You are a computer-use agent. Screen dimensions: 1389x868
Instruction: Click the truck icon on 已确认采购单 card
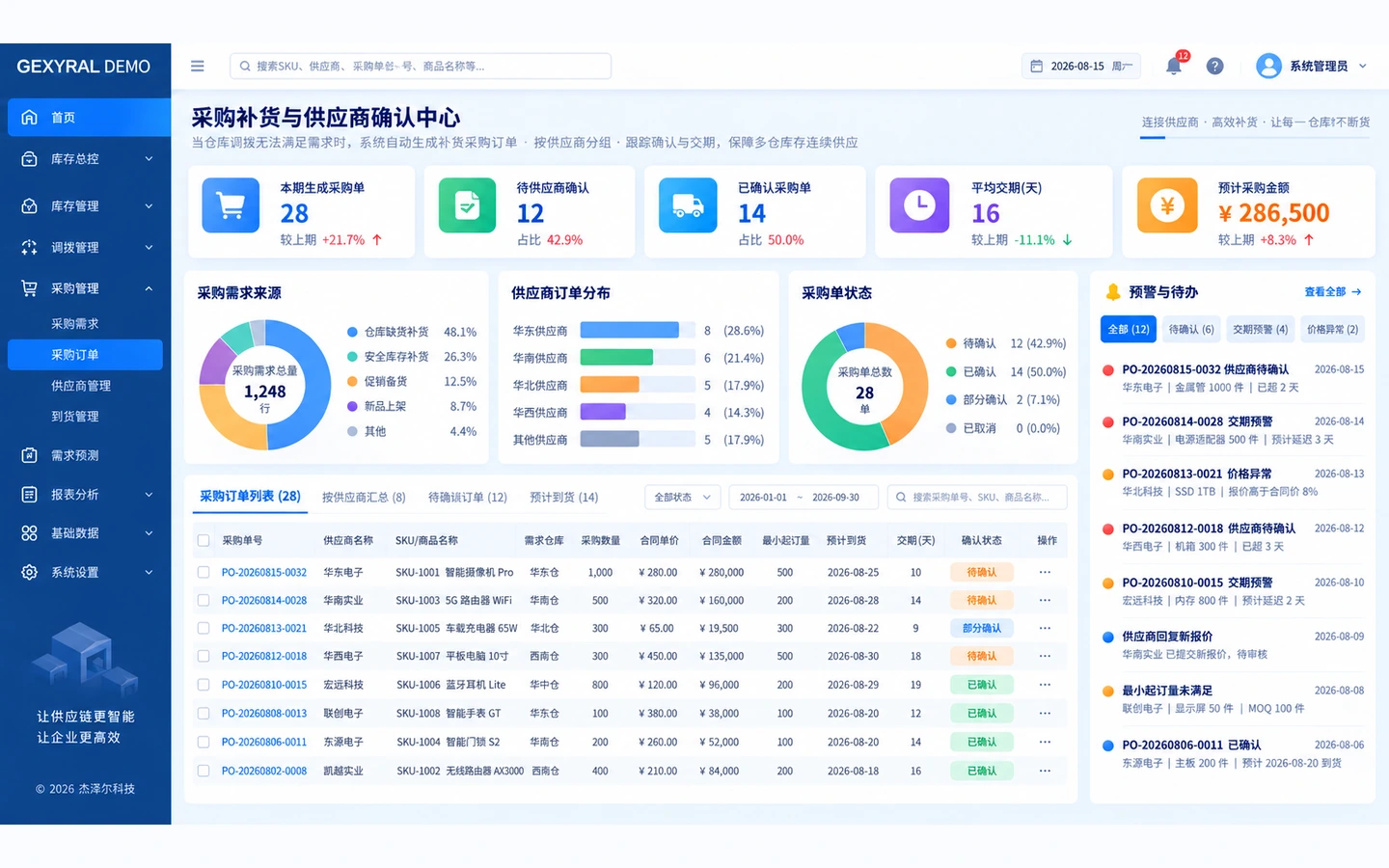point(688,205)
